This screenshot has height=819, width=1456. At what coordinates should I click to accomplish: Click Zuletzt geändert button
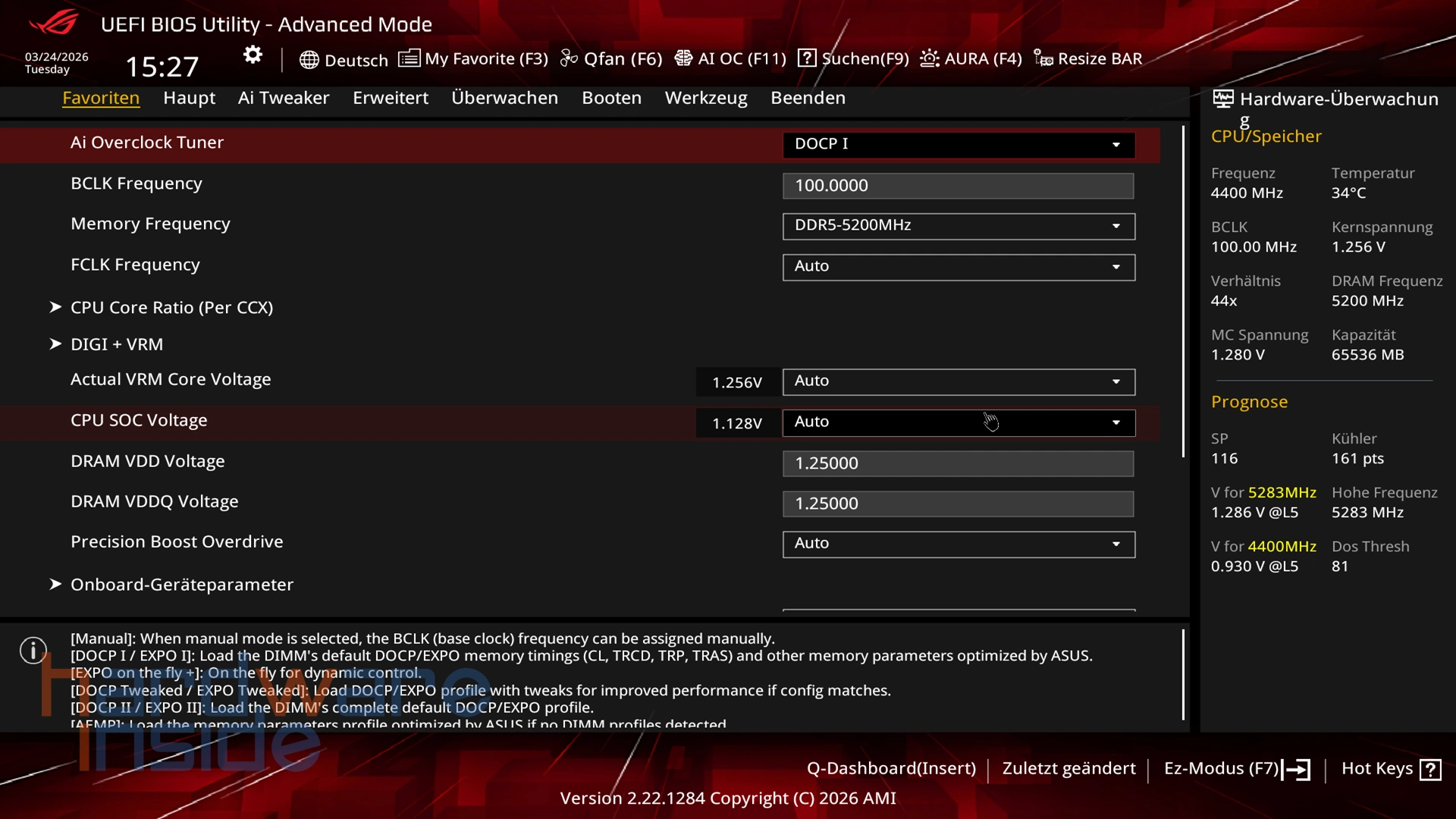(x=1068, y=768)
